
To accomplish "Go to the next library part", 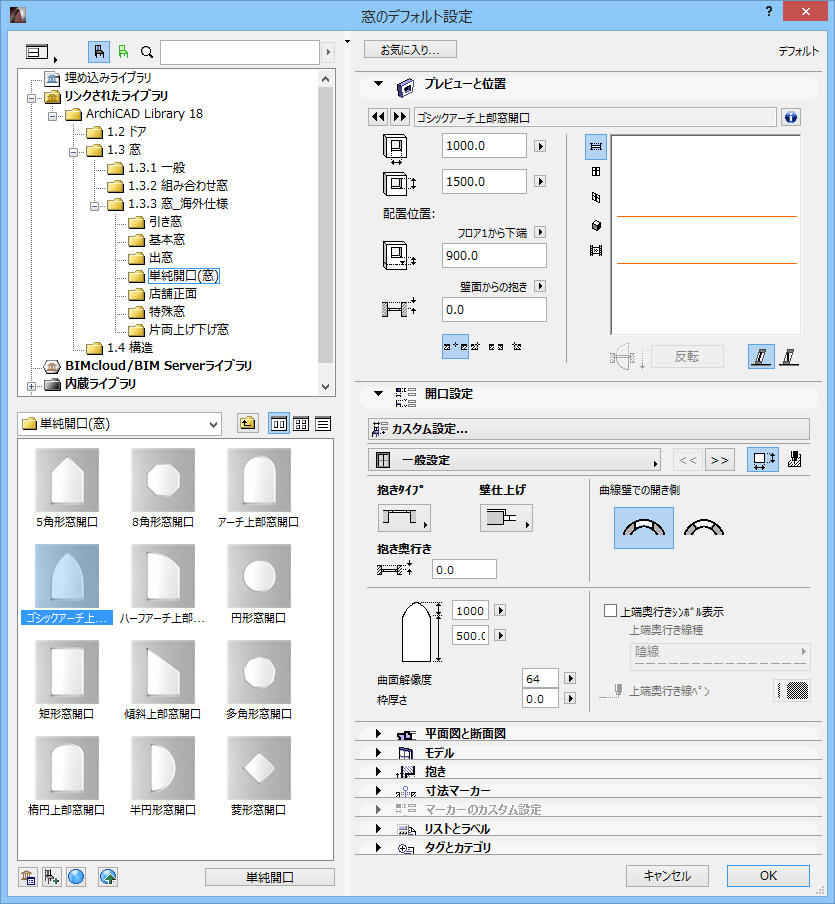I will pos(400,117).
